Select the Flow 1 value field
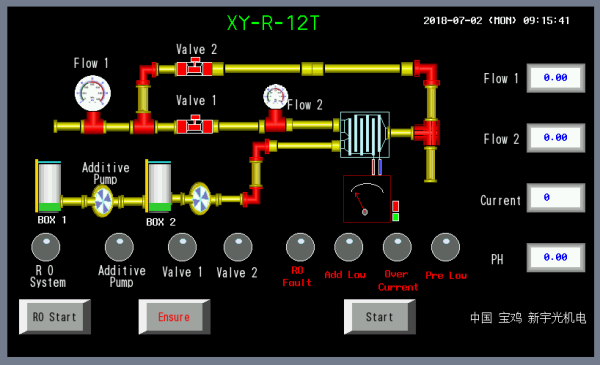600x365 pixels. (556, 78)
